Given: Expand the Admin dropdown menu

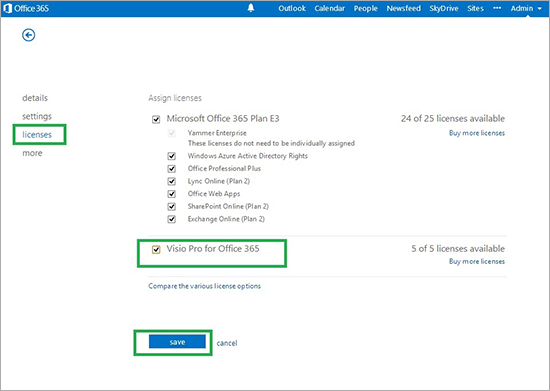Looking at the screenshot, I should 526,8.
